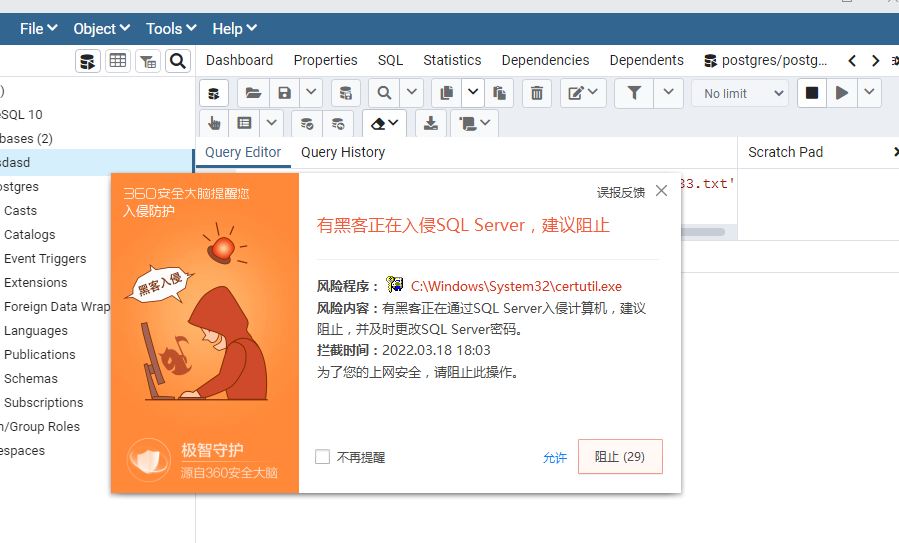Open the File menu
Screen dimensions: 899x543
pyautogui.click(x=38, y=29)
